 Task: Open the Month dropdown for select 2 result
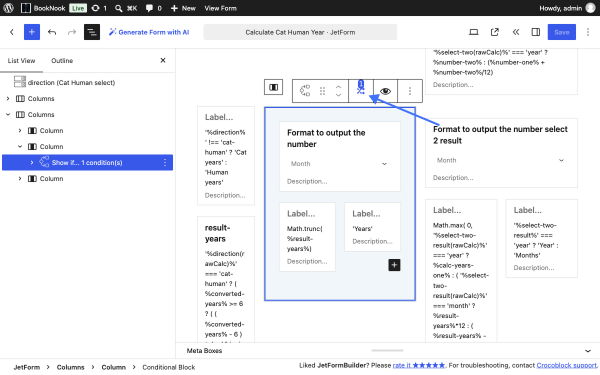[x=501, y=160]
